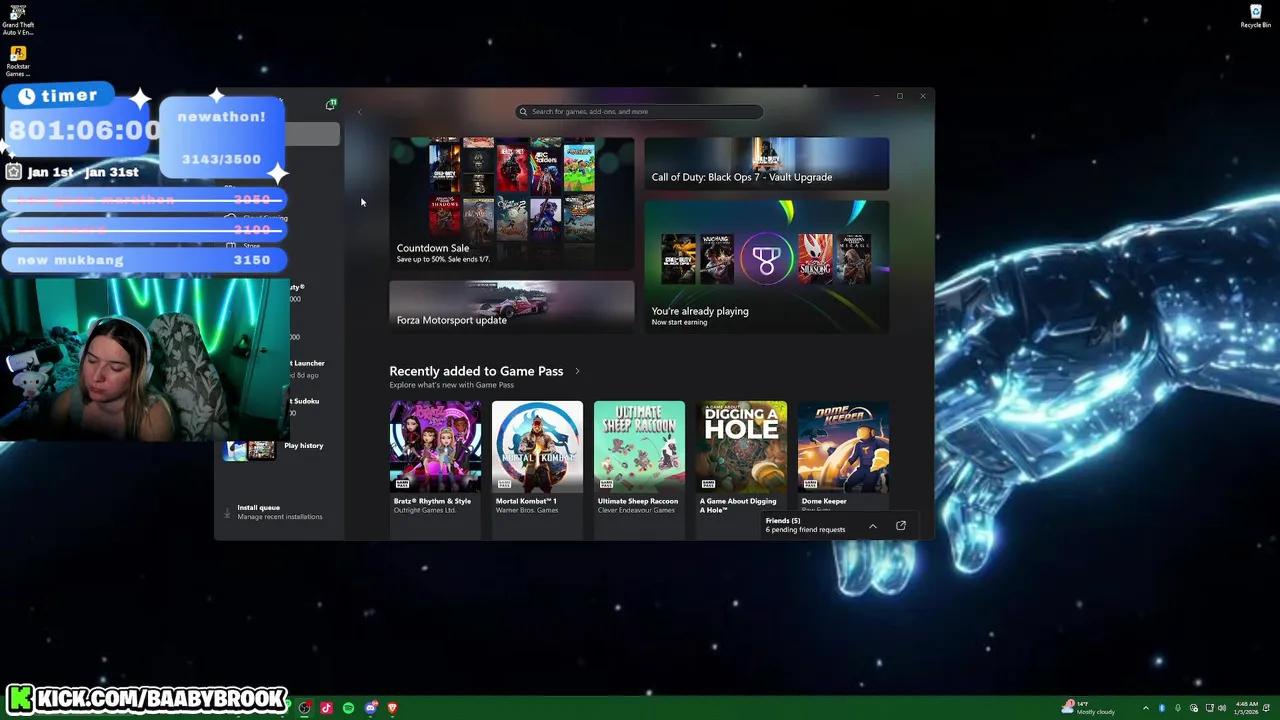This screenshot has width=1280, height=720.
Task: Open the clock showing 4:48 AM
Action: coord(1246,708)
